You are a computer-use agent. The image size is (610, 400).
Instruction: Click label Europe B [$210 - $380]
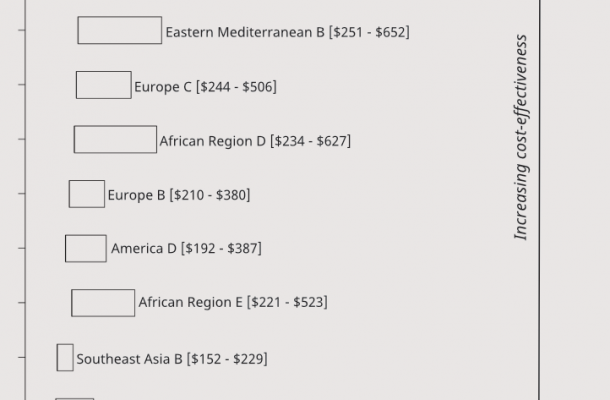179,195
